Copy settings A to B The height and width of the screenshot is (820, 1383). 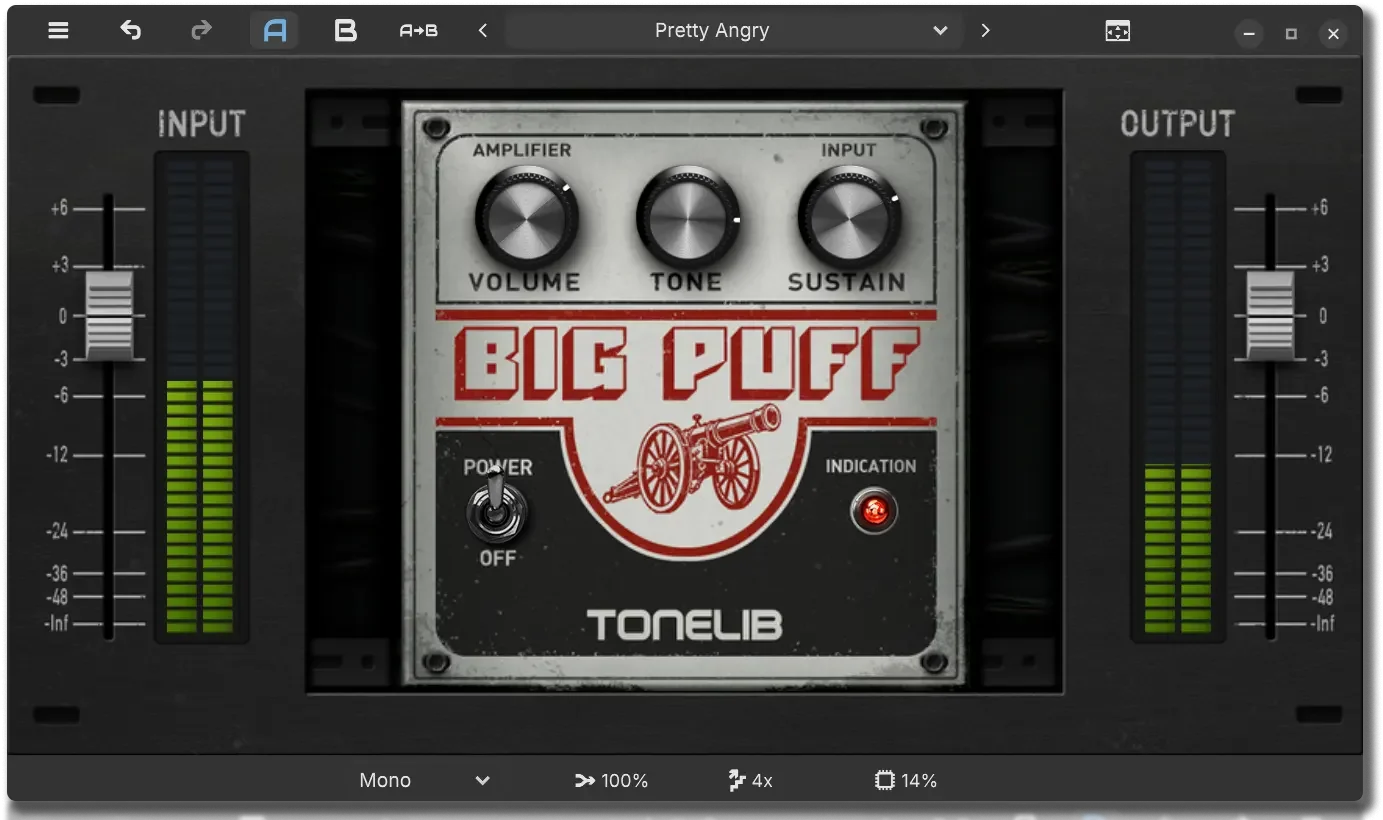point(418,31)
